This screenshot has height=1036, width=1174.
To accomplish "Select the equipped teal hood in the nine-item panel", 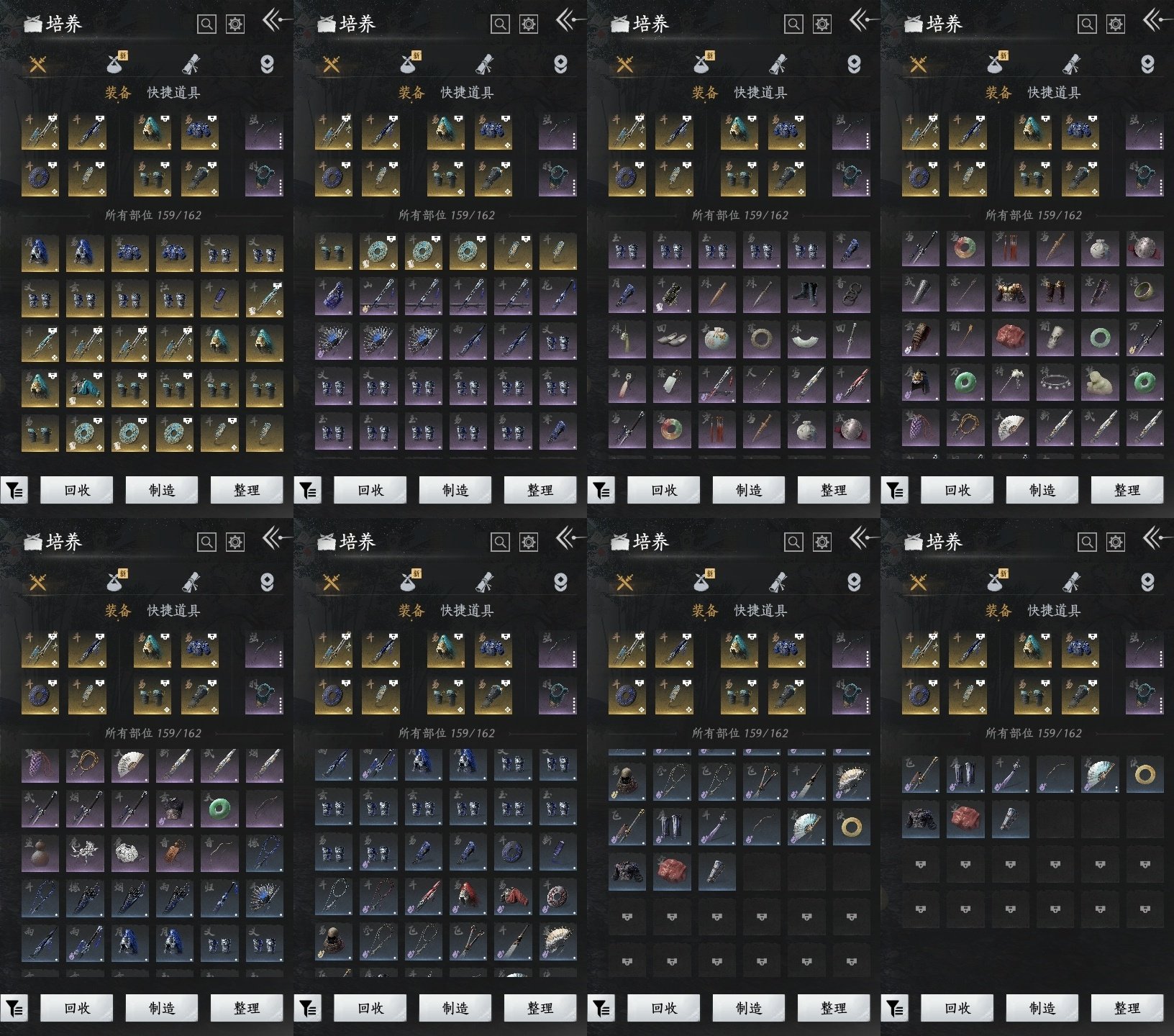I will [1033, 649].
